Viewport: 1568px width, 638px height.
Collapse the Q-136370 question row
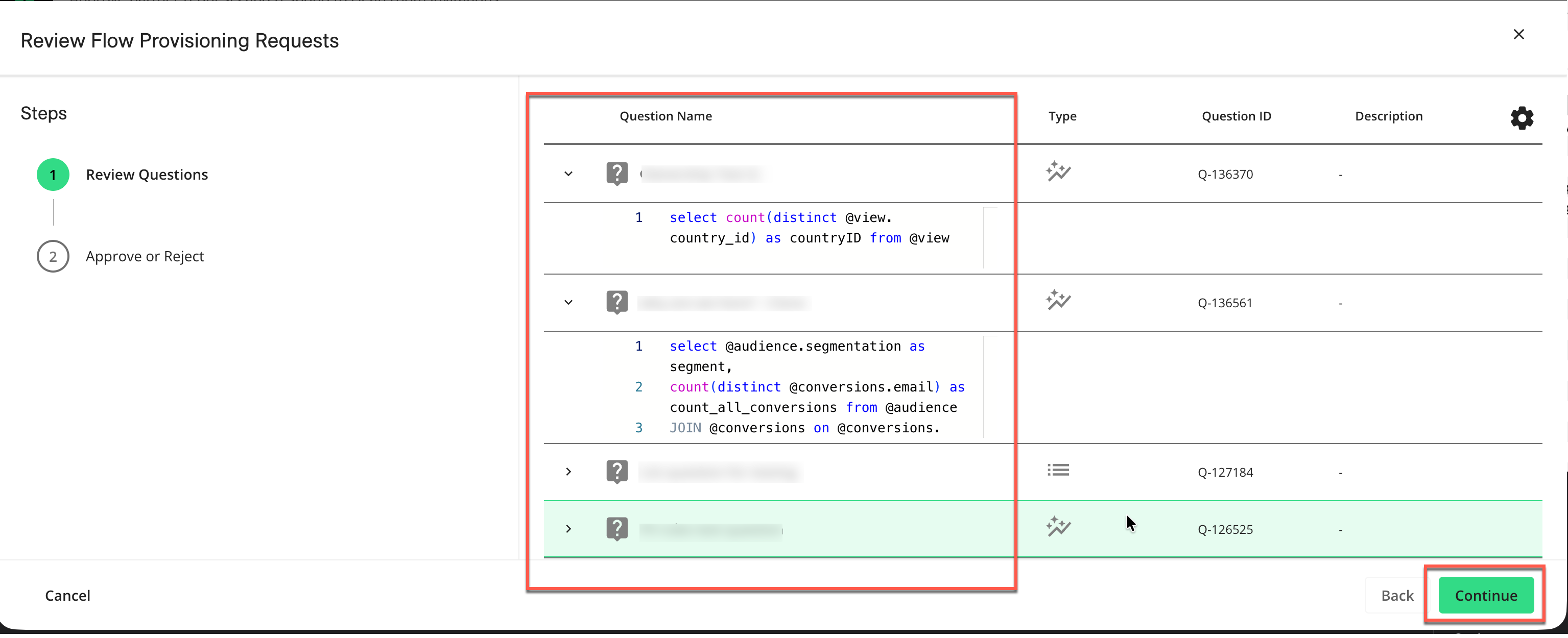click(568, 174)
